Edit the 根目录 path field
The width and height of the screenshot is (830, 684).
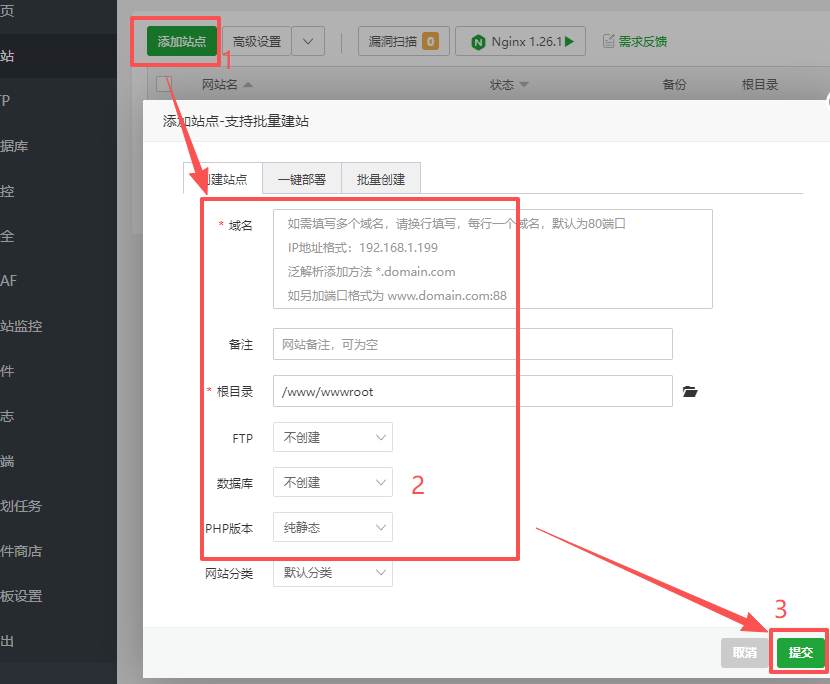coord(473,391)
